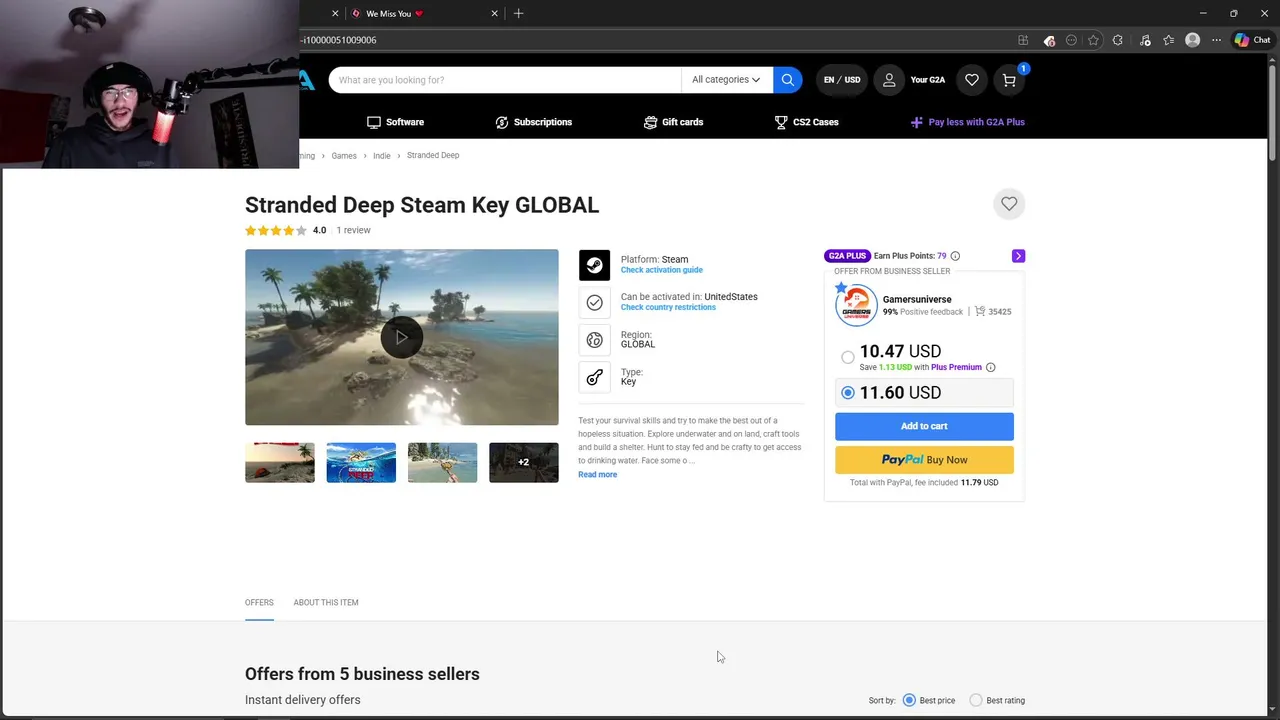1280x720 pixels.
Task: Open Check activation guide link
Action: (661, 270)
